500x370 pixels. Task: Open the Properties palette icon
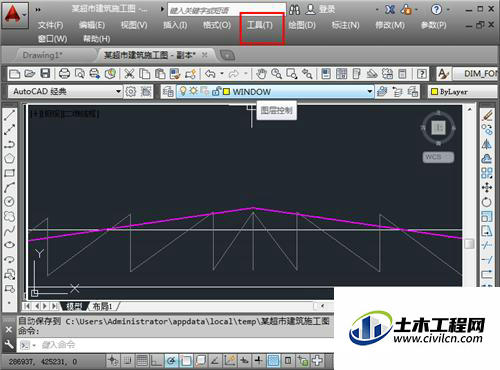coord(326,74)
